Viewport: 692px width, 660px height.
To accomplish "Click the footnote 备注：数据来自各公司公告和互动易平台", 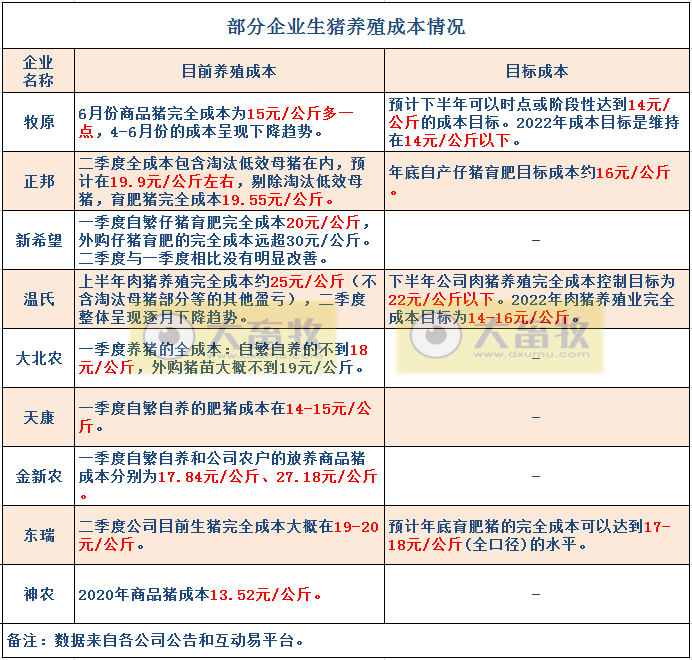I will 155,640.
